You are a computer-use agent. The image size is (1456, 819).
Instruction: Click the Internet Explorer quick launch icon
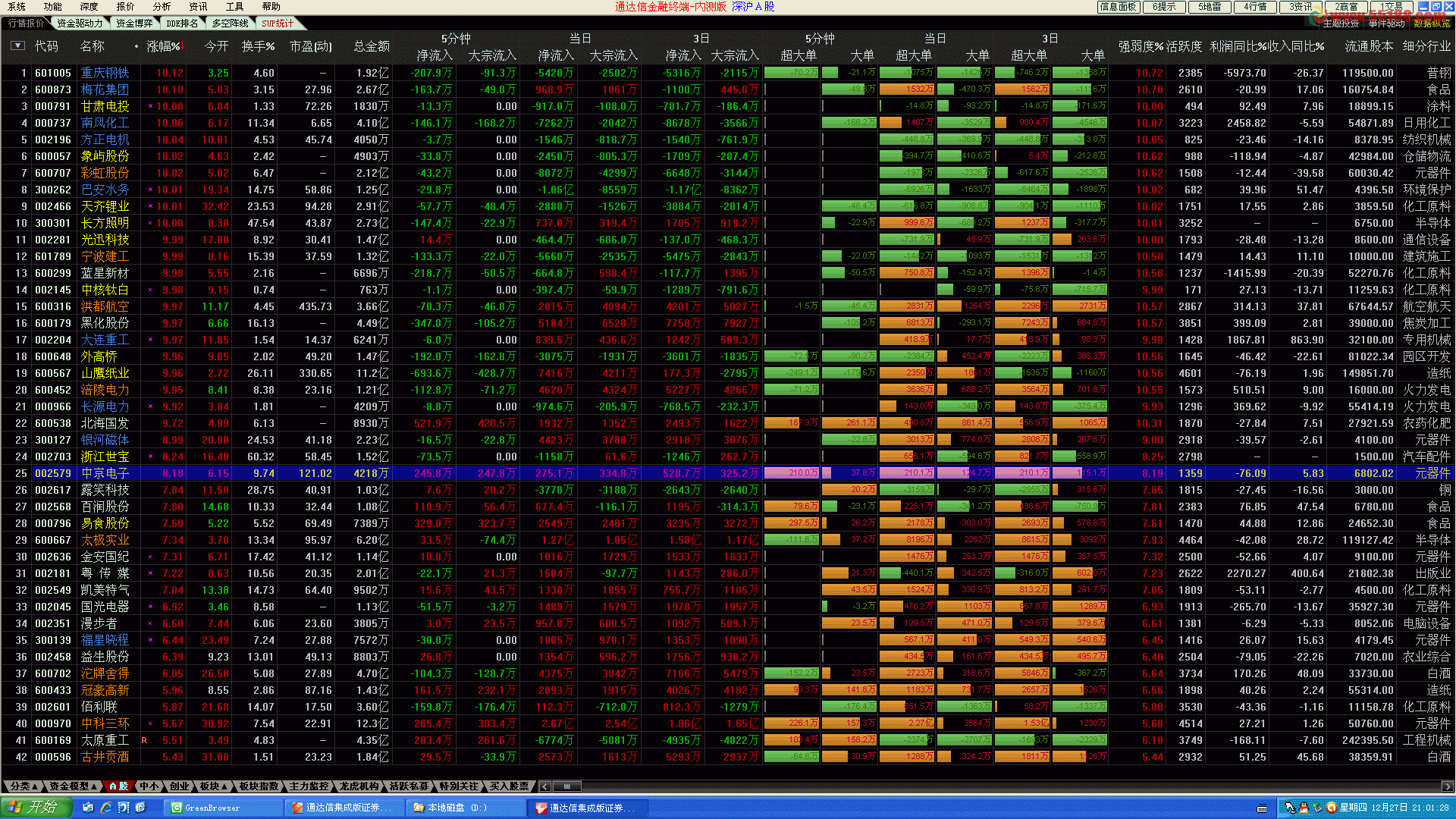click(105, 808)
